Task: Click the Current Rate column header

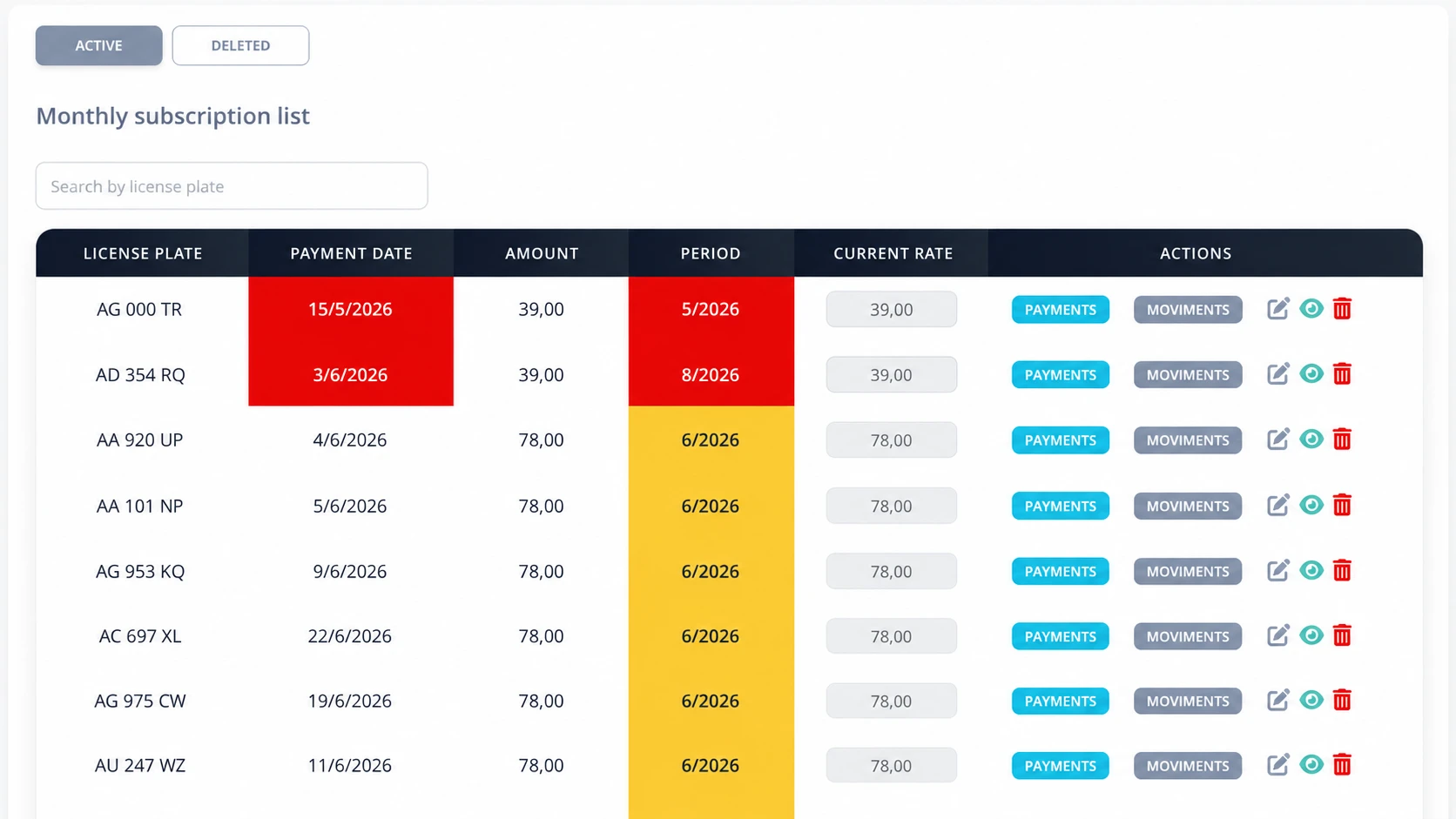Action: pyautogui.click(x=893, y=253)
